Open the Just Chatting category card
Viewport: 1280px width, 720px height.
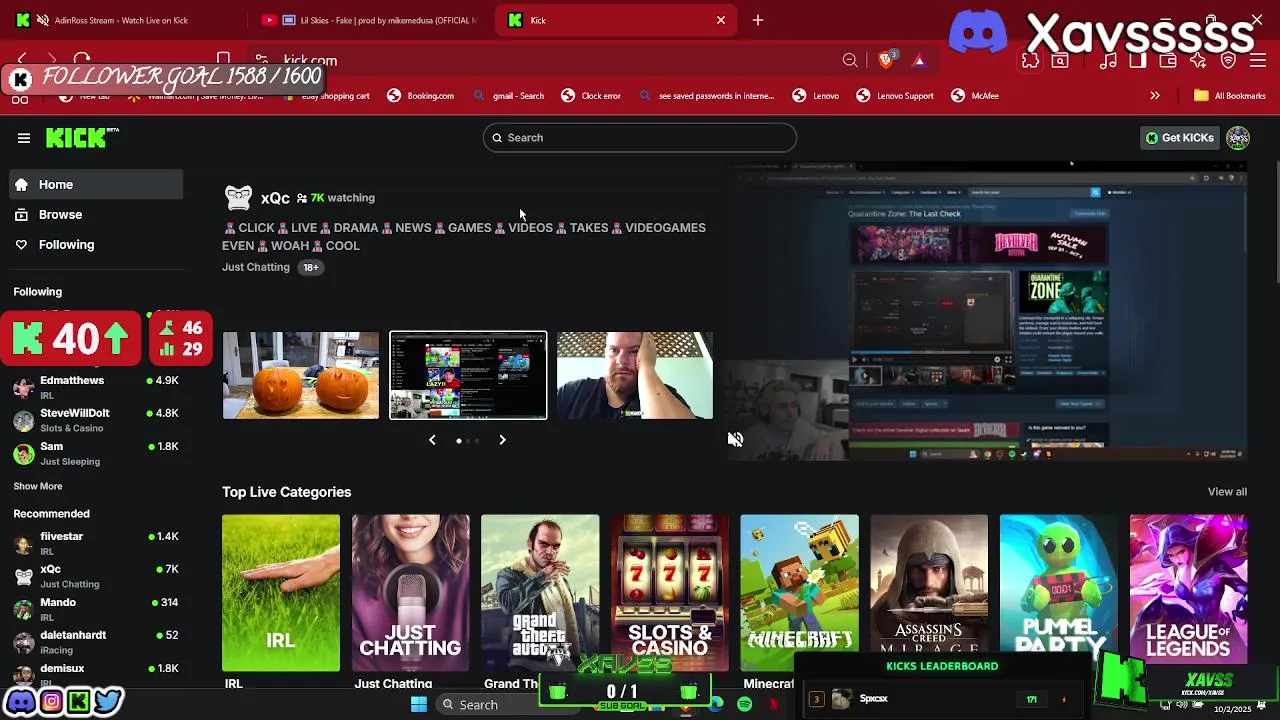coord(410,593)
